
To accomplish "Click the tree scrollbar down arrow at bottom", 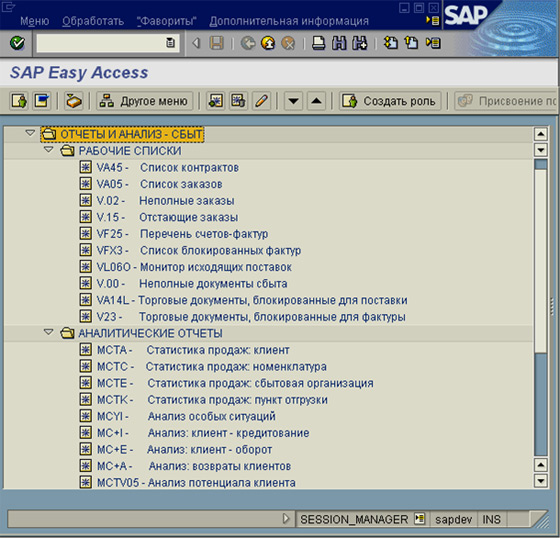I will pyautogui.click(x=541, y=481).
